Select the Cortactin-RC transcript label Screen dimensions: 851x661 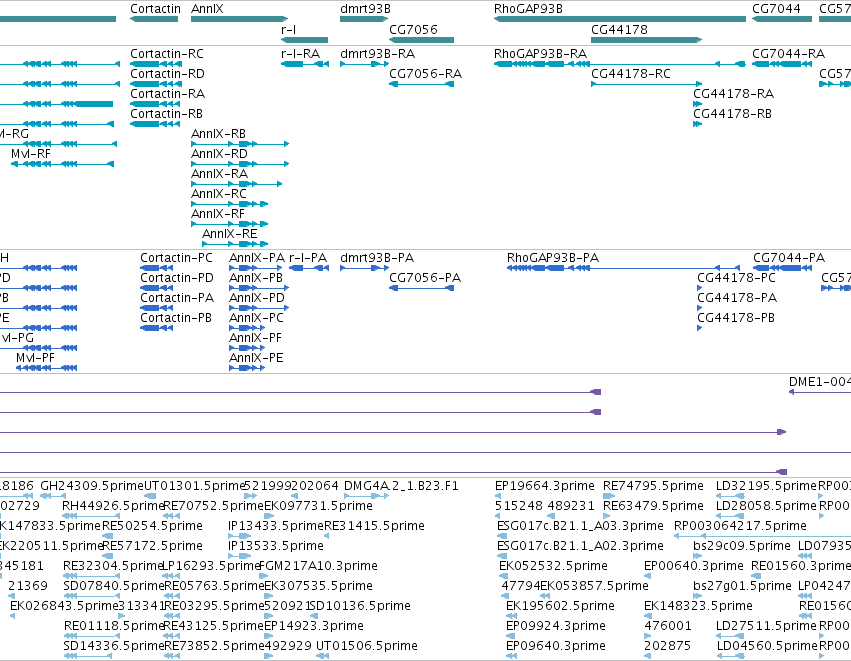tap(167, 54)
